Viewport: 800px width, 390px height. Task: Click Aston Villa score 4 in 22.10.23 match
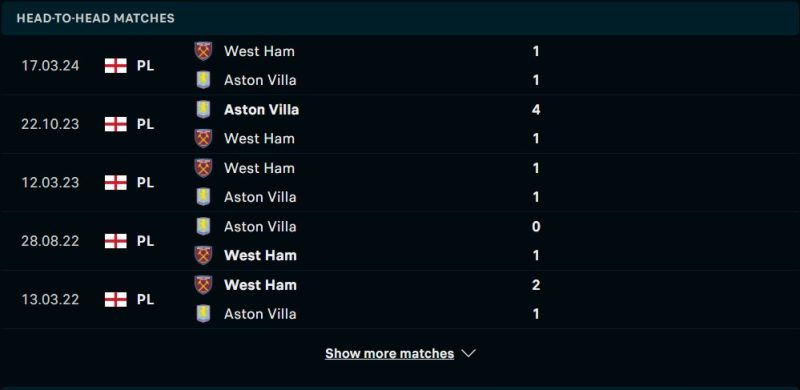click(x=536, y=110)
